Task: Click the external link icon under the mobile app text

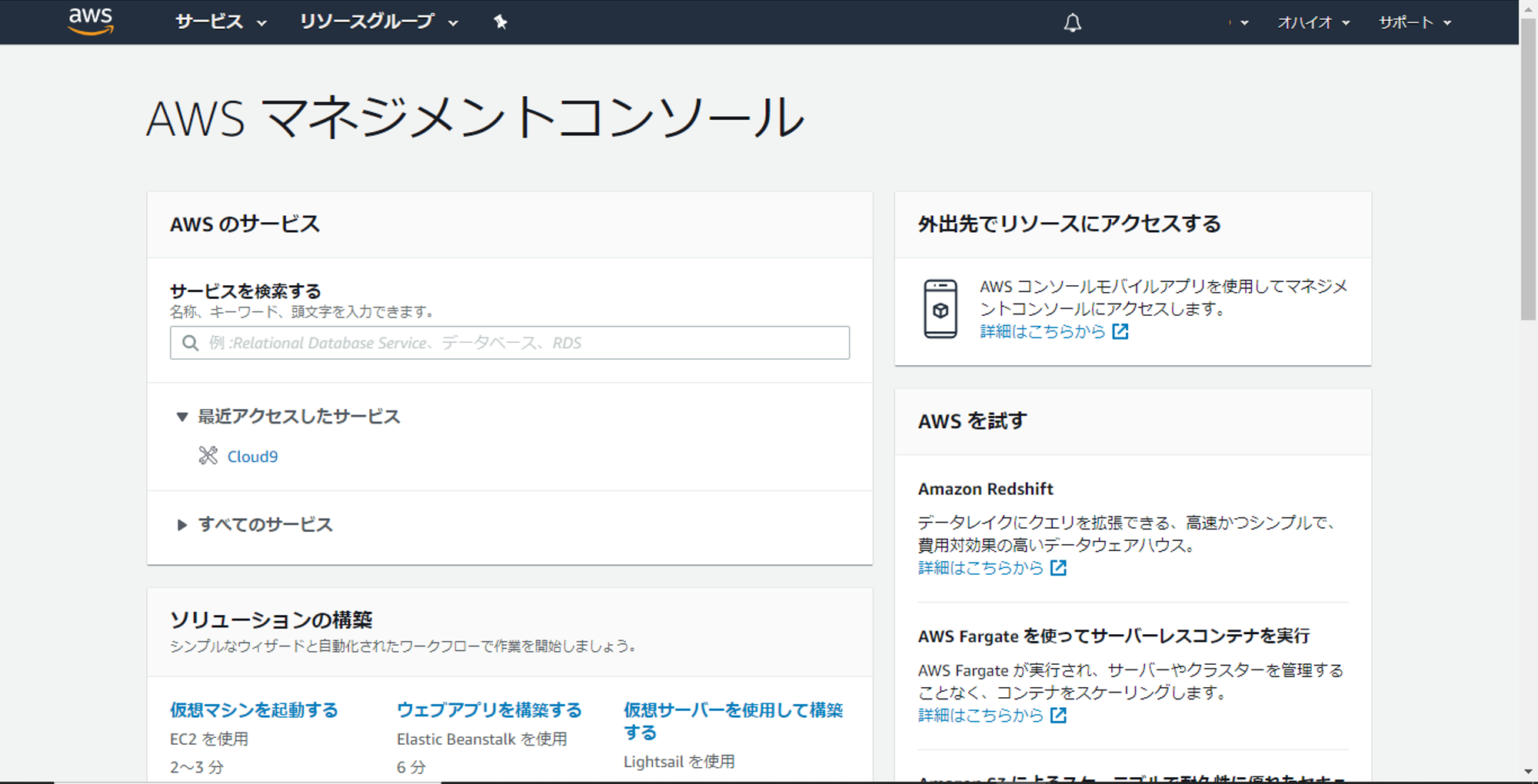Action: (1120, 331)
